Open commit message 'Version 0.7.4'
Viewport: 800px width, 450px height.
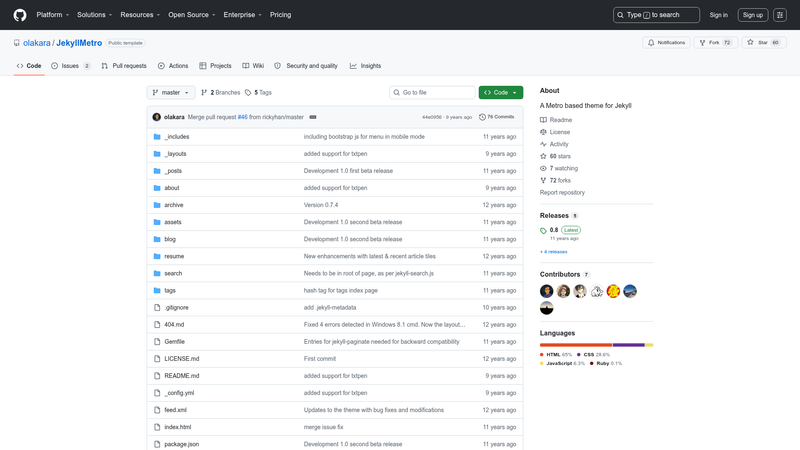click(x=321, y=205)
